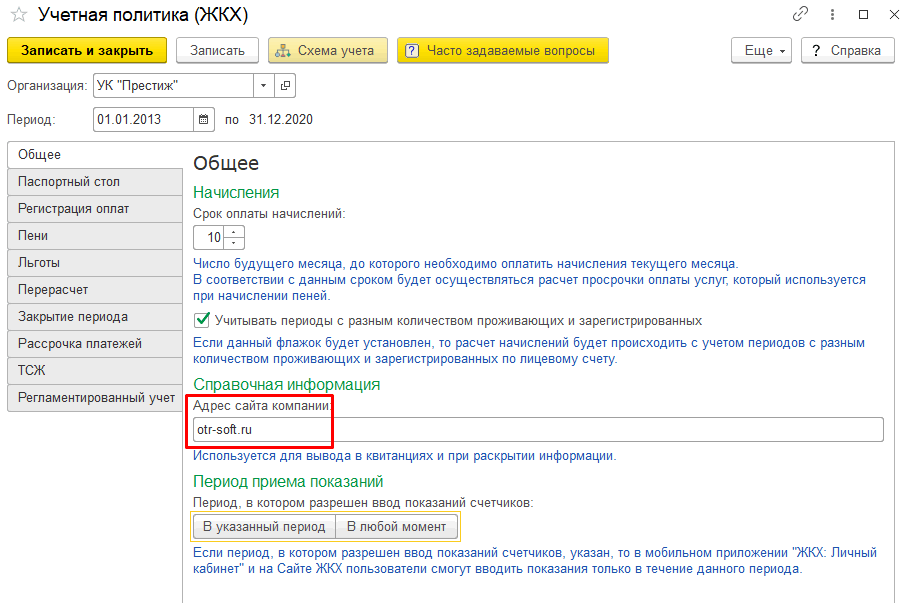
Task: Open the Еще dropdown menu
Action: [761, 50]
